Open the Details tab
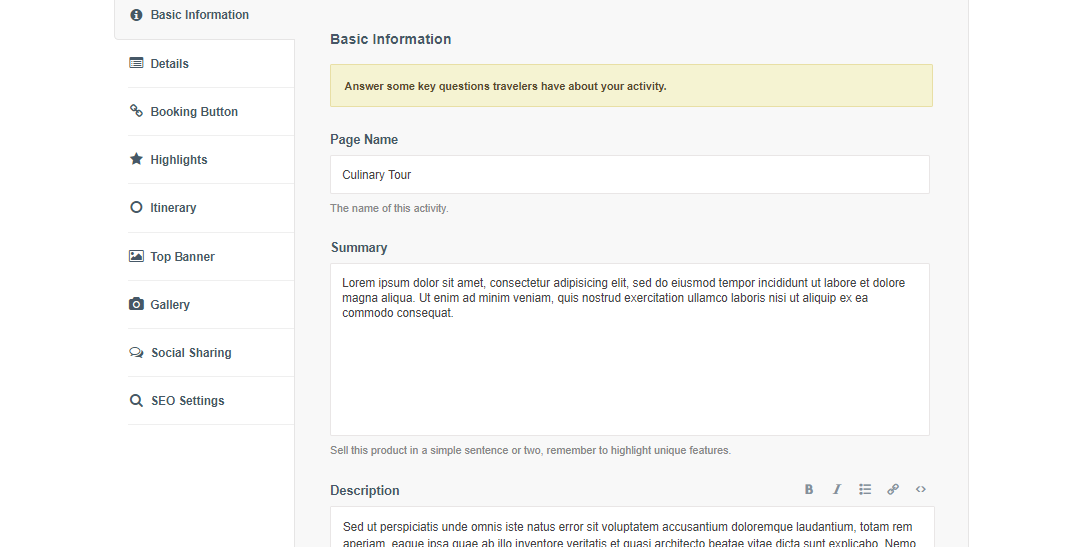The height and width of the screenshot is (547, 1075). coord(169,64)
